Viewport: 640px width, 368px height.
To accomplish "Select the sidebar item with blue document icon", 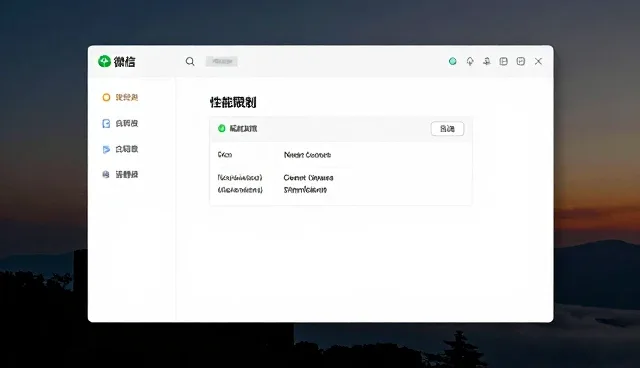I will pyautogui.click(x=120, y=123).
